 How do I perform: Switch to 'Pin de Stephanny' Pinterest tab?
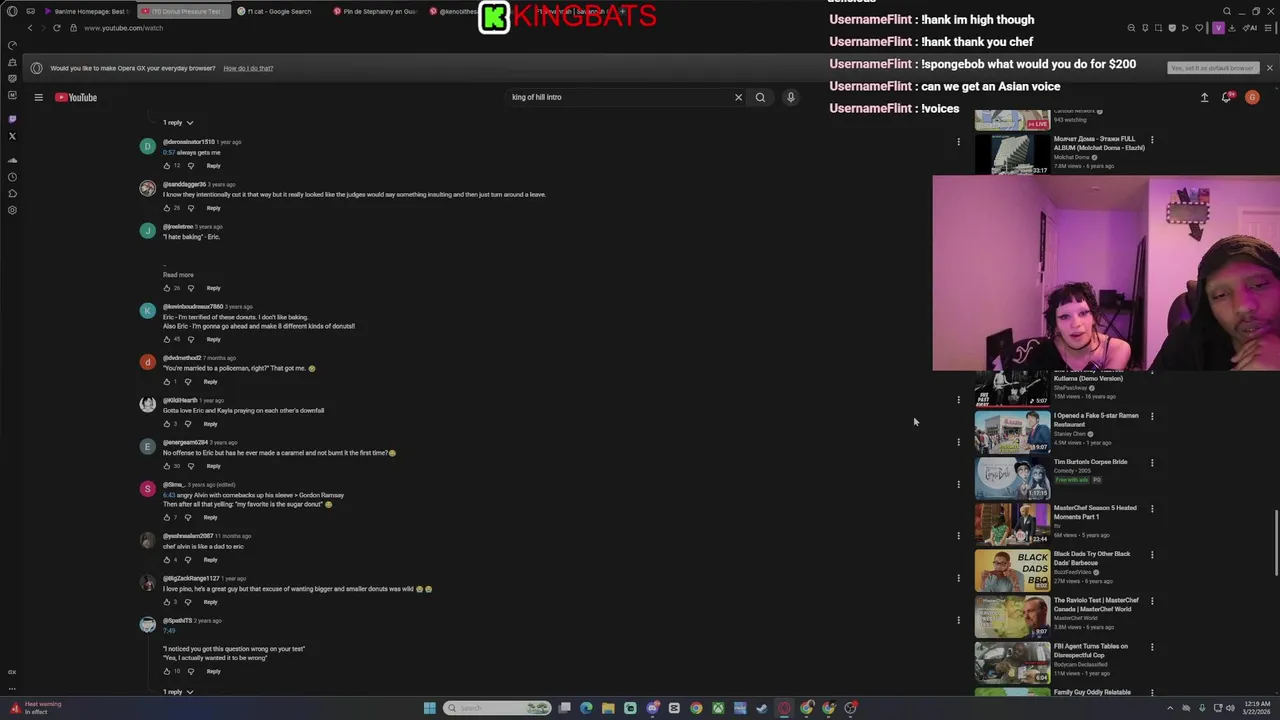pyautogui.click(x=374, y=11)
